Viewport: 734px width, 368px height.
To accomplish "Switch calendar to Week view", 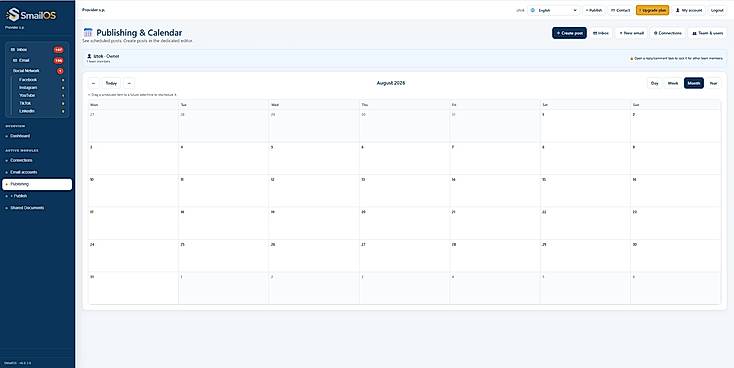I will pyautogui.click(x=673, y=83).
